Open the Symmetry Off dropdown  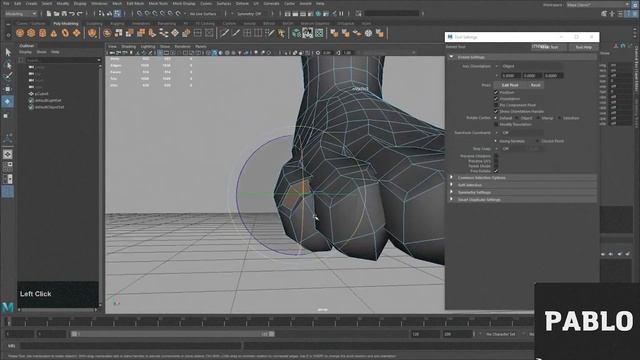[250, 13]
